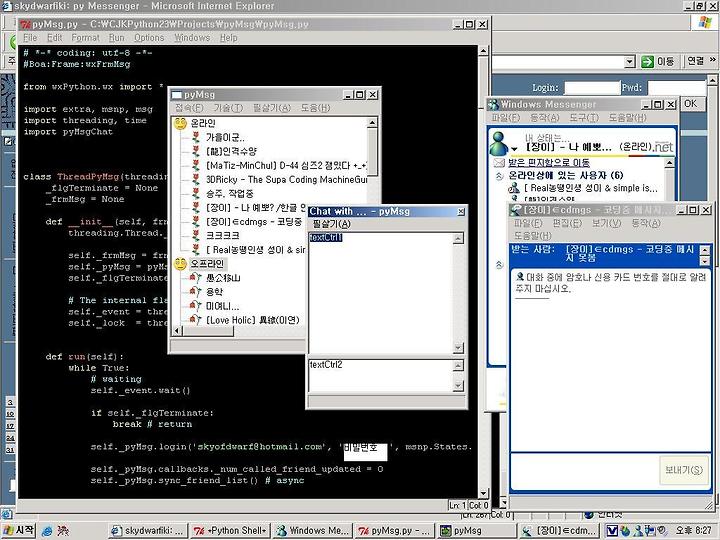Viewport: 720px width, 540px height.
Task: Click the rose icon beside 3DRicky contact
Action: [196, 179]
